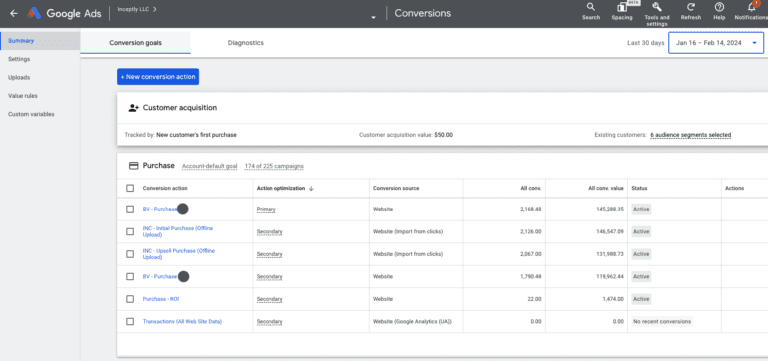768x361 pixels.
Task: Expand the Inceptly LLC account chevron
Action: 155,9
